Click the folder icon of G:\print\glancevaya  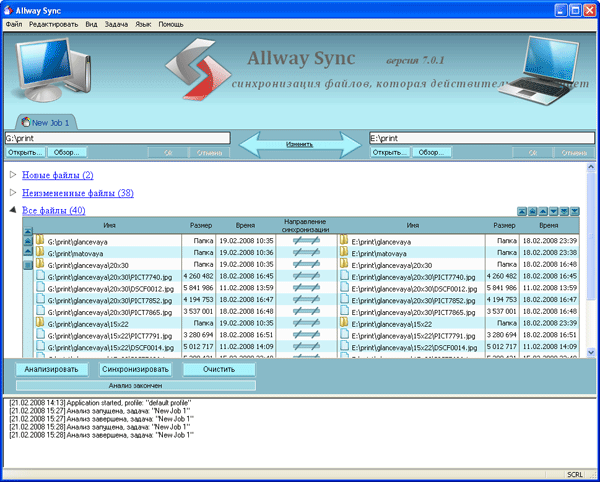(x=40, y=241)
